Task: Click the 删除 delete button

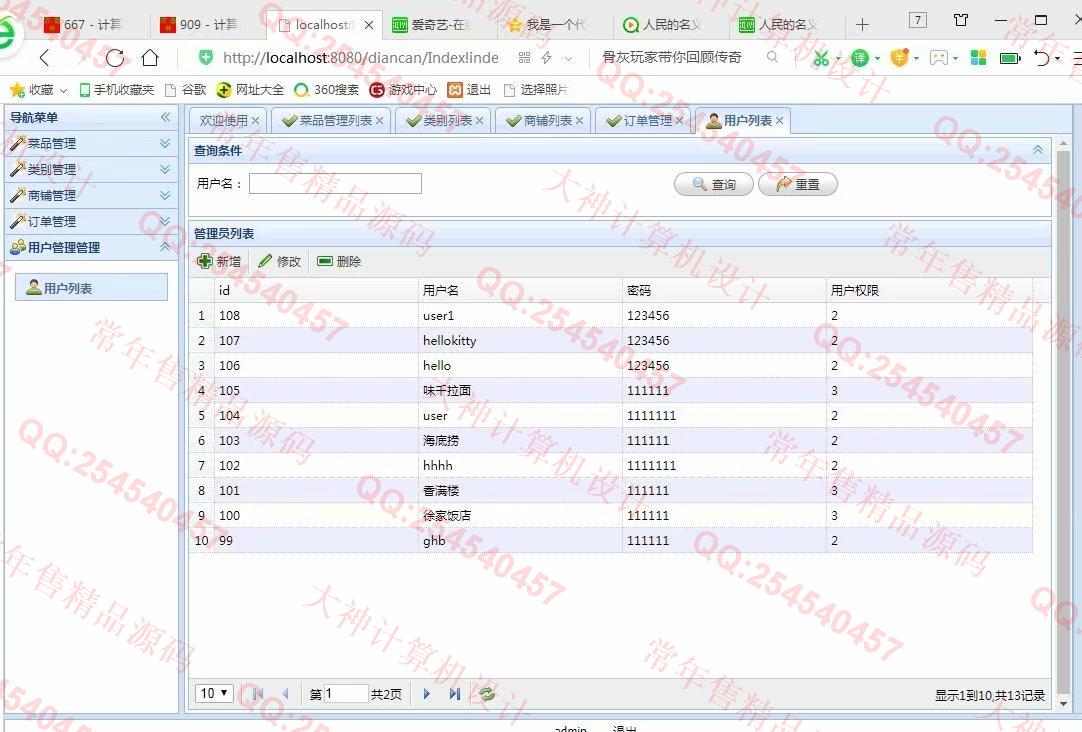Action: coord(339,261)
